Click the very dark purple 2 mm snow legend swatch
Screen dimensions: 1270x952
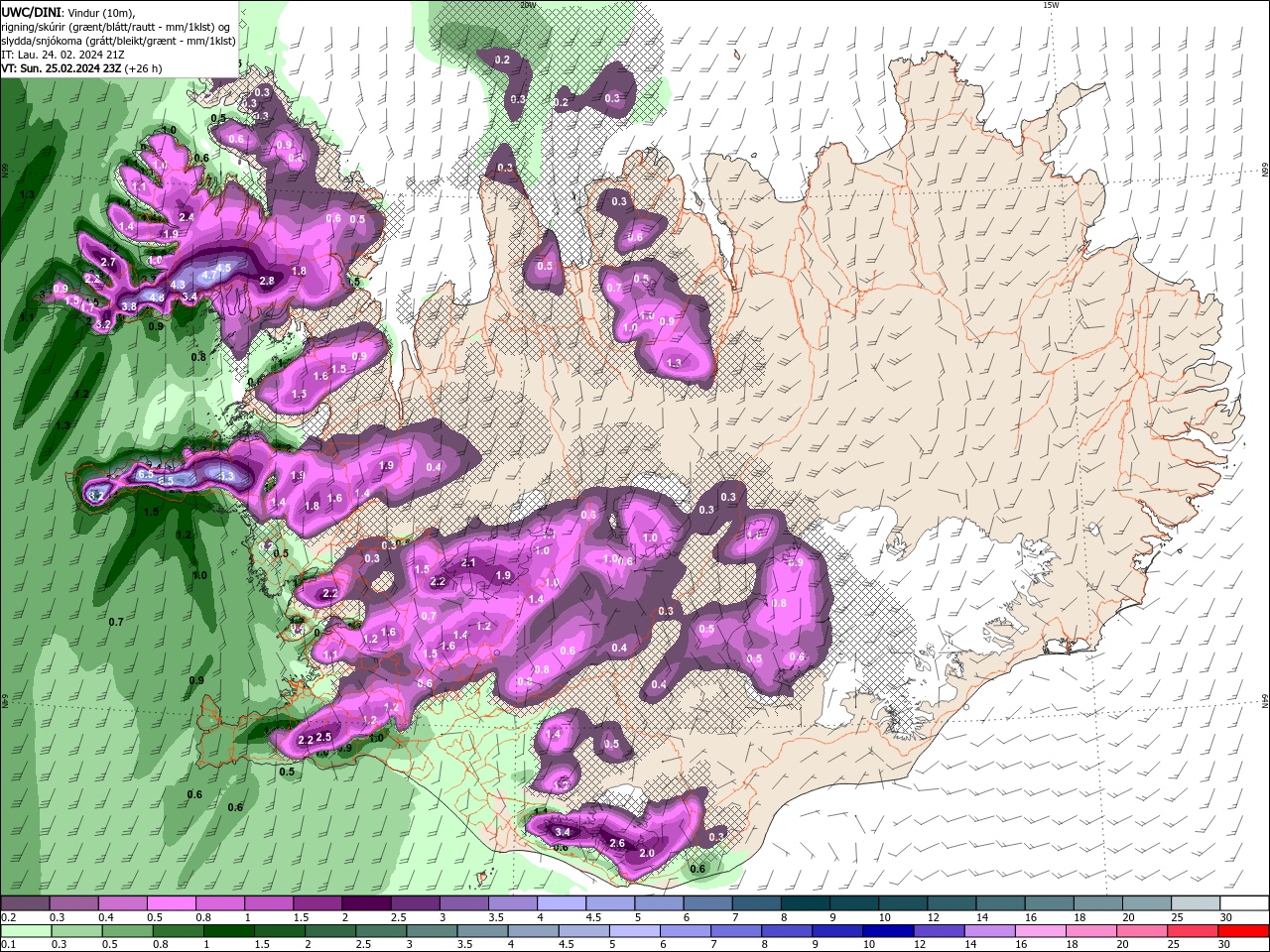pos(365,903)
